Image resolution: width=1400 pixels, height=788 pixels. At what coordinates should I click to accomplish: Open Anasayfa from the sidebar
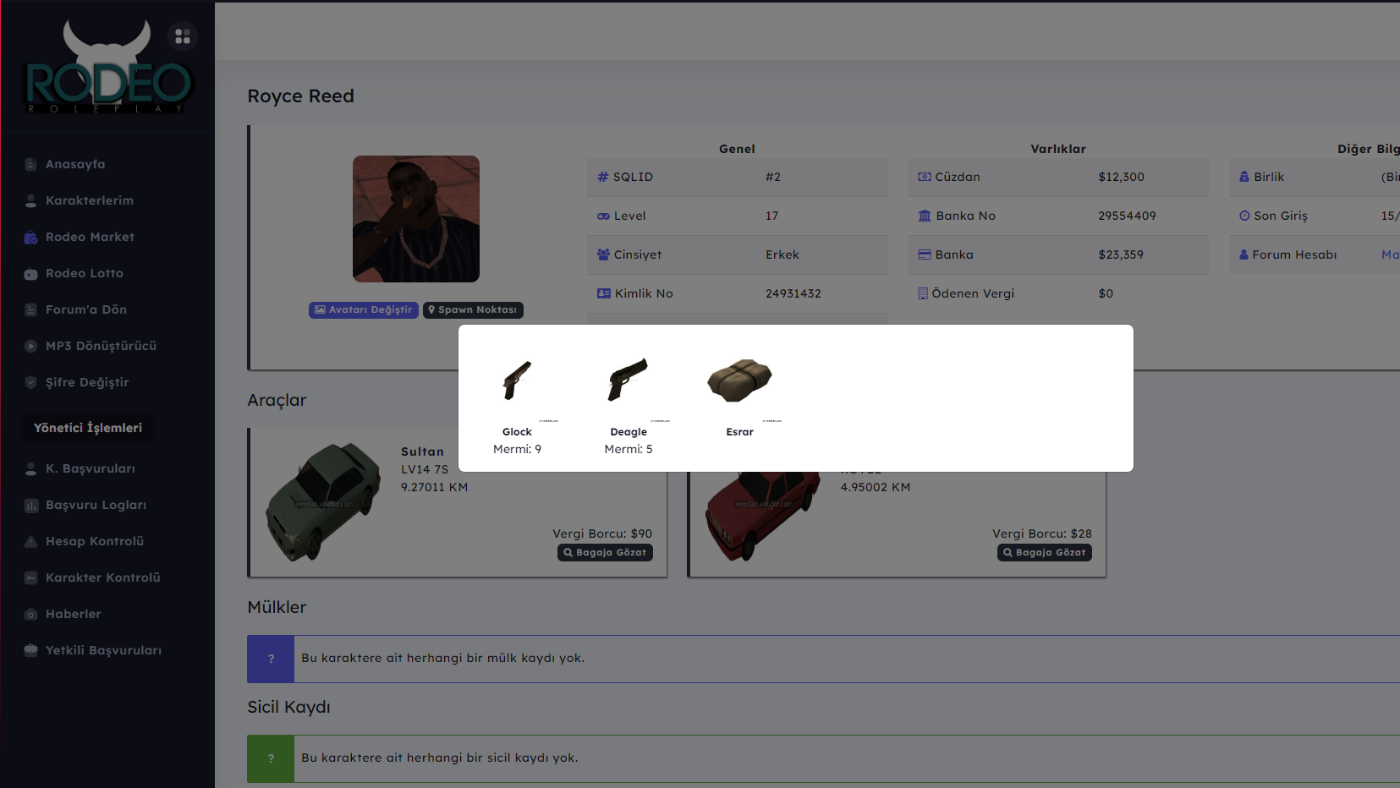pyautogui.click(x=75, y=164)
